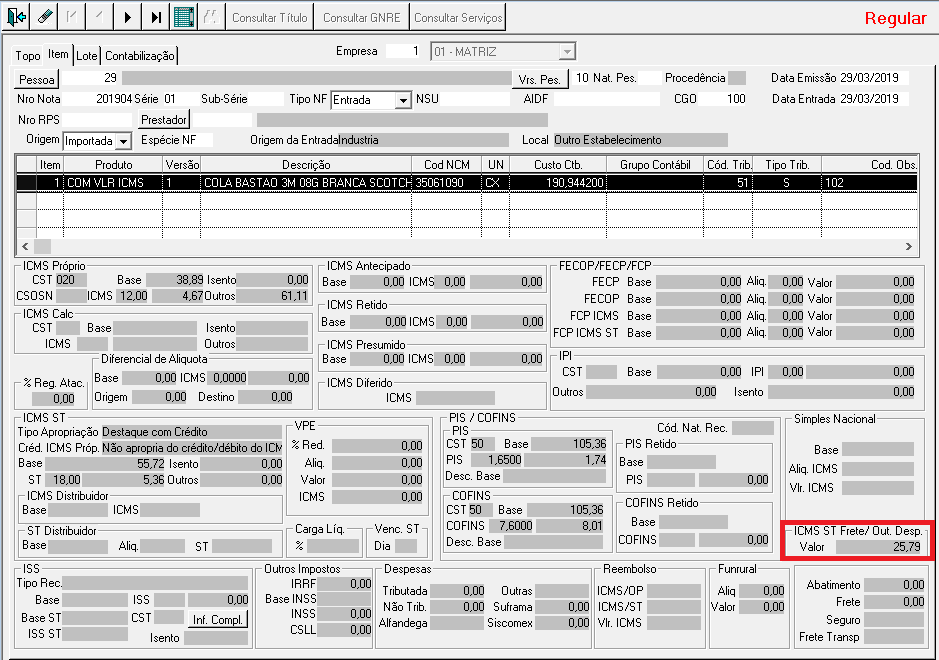Click the Produto column header
The width and height of the screenshot is (939, 660).
tap(113, 165)
